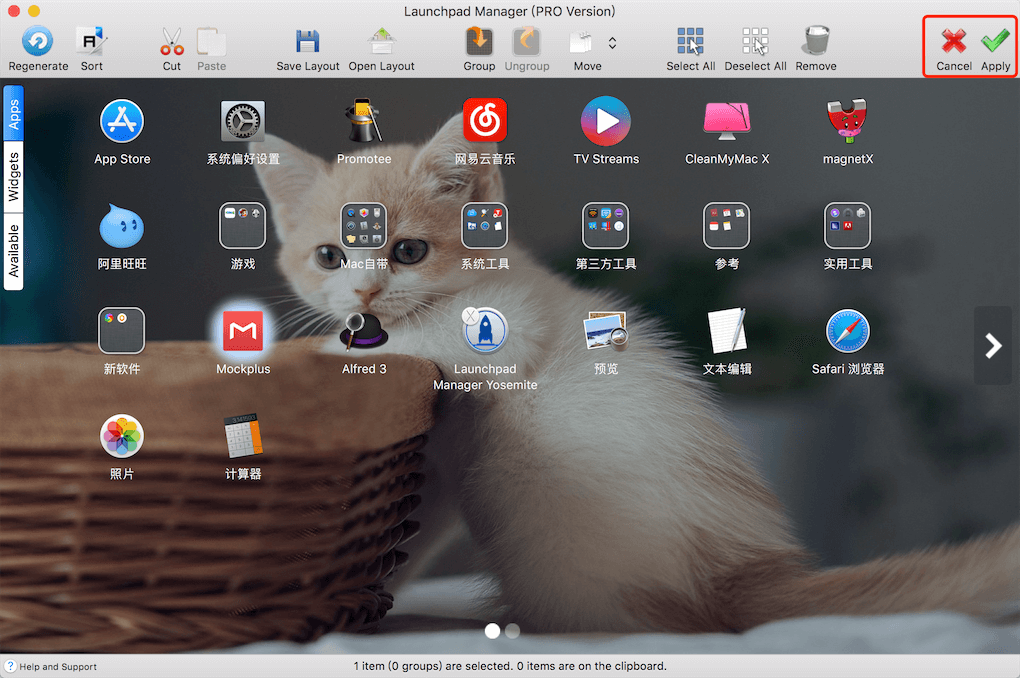Select the 照片 app icon
This screenshot has height=678, width=1020.
coord(122,436)
